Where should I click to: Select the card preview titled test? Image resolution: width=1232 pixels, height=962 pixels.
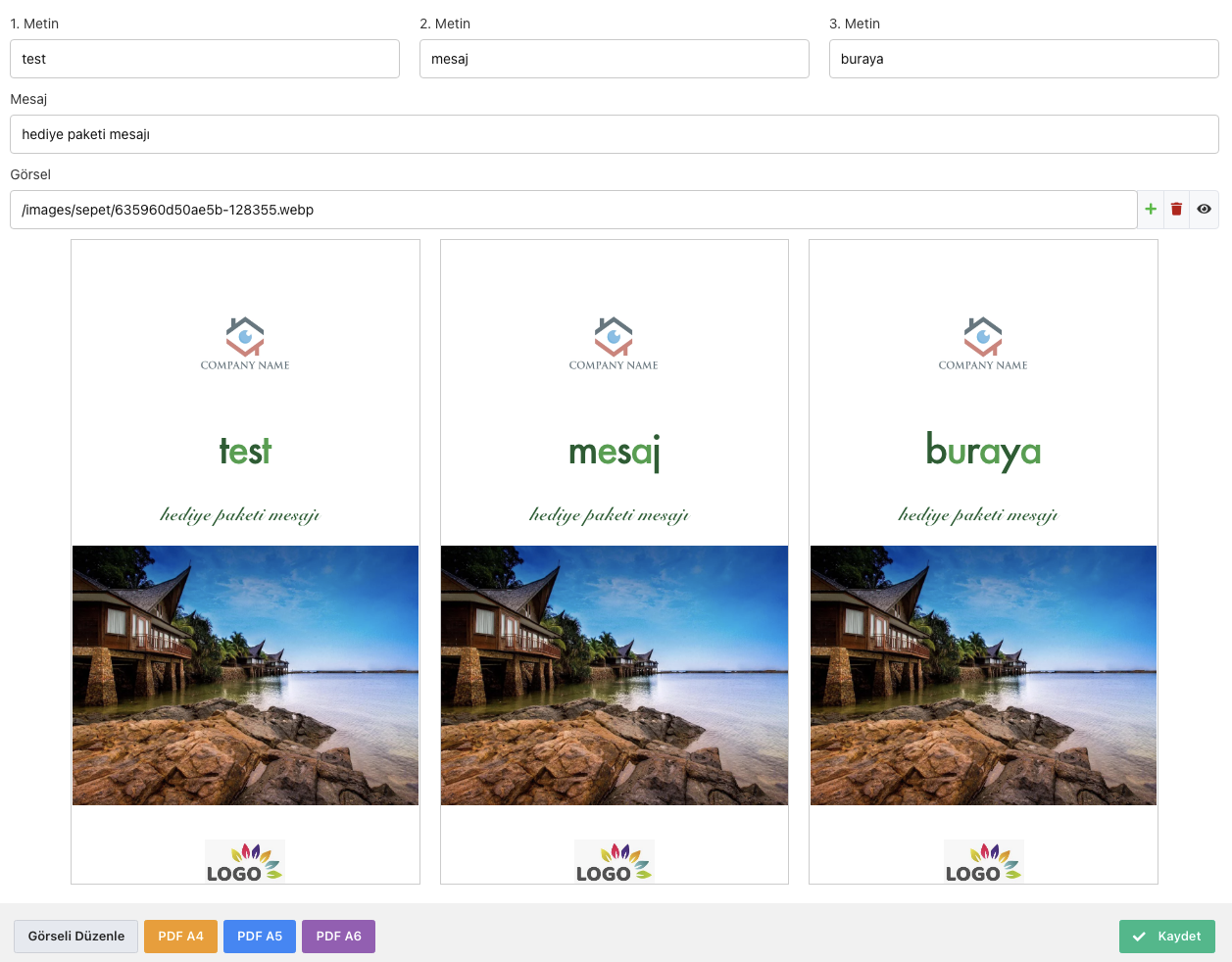tap(245, 561)
